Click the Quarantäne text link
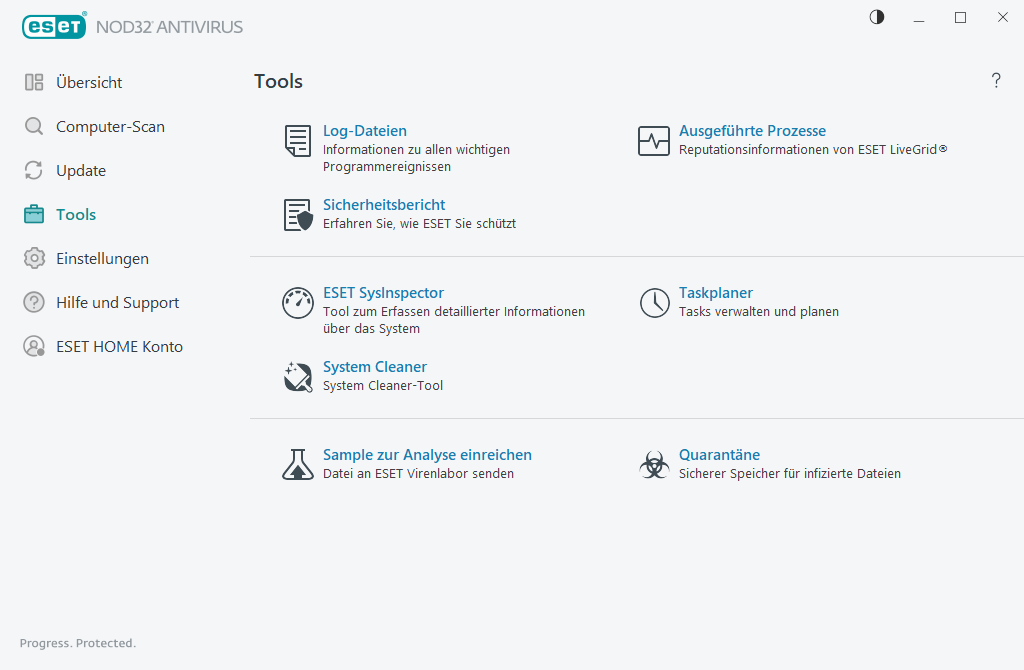 tap(719, 455)
